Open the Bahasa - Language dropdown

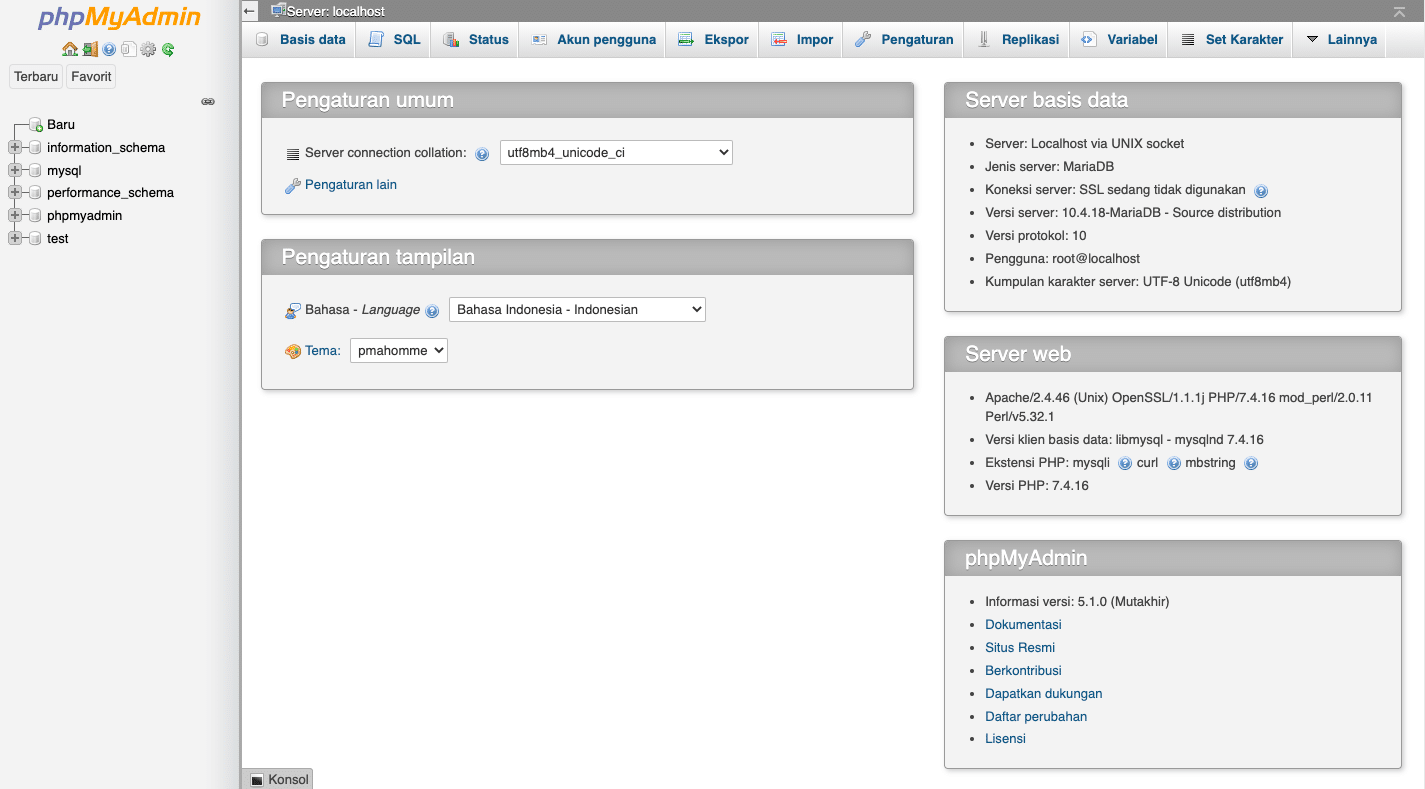pyautogui.click(x=577, y=310)
